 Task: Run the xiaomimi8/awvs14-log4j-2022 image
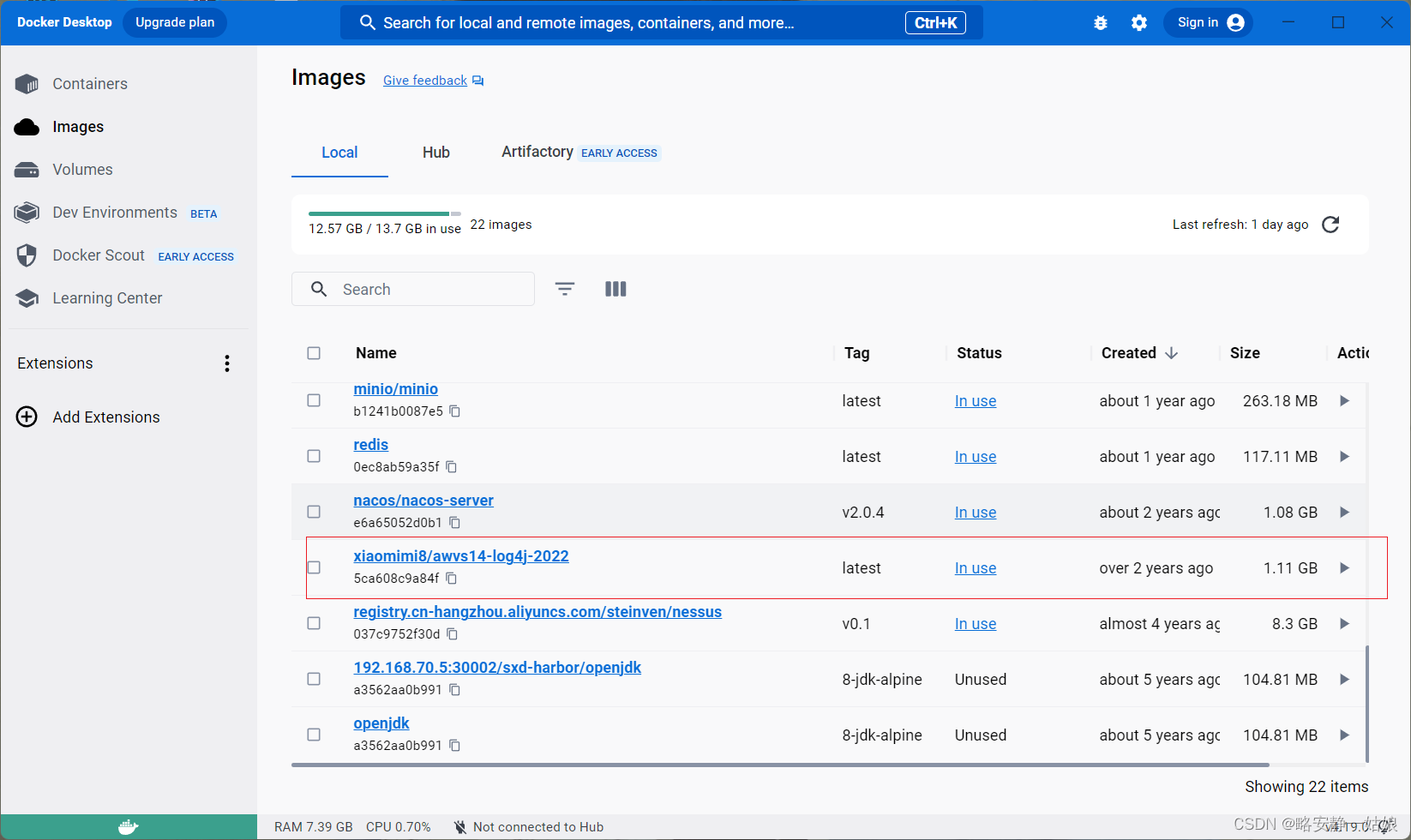point(1344,568)
